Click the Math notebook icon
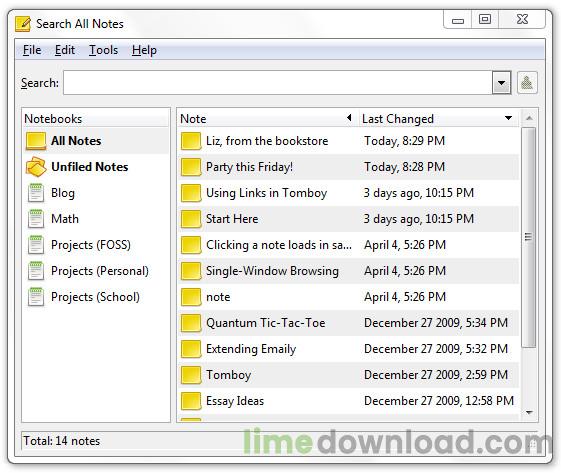The image size is (561, 473). tap(36, 219)
